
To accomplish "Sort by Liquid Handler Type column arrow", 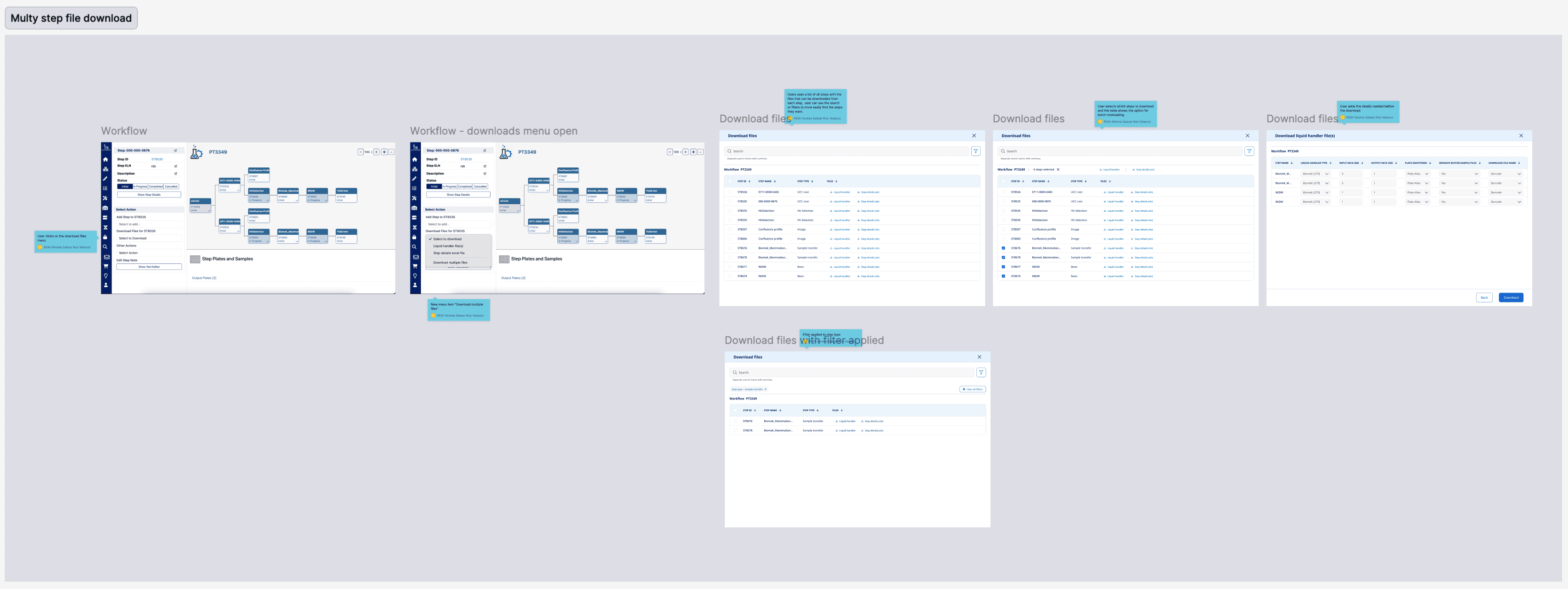I will [x=1330, y=163].
